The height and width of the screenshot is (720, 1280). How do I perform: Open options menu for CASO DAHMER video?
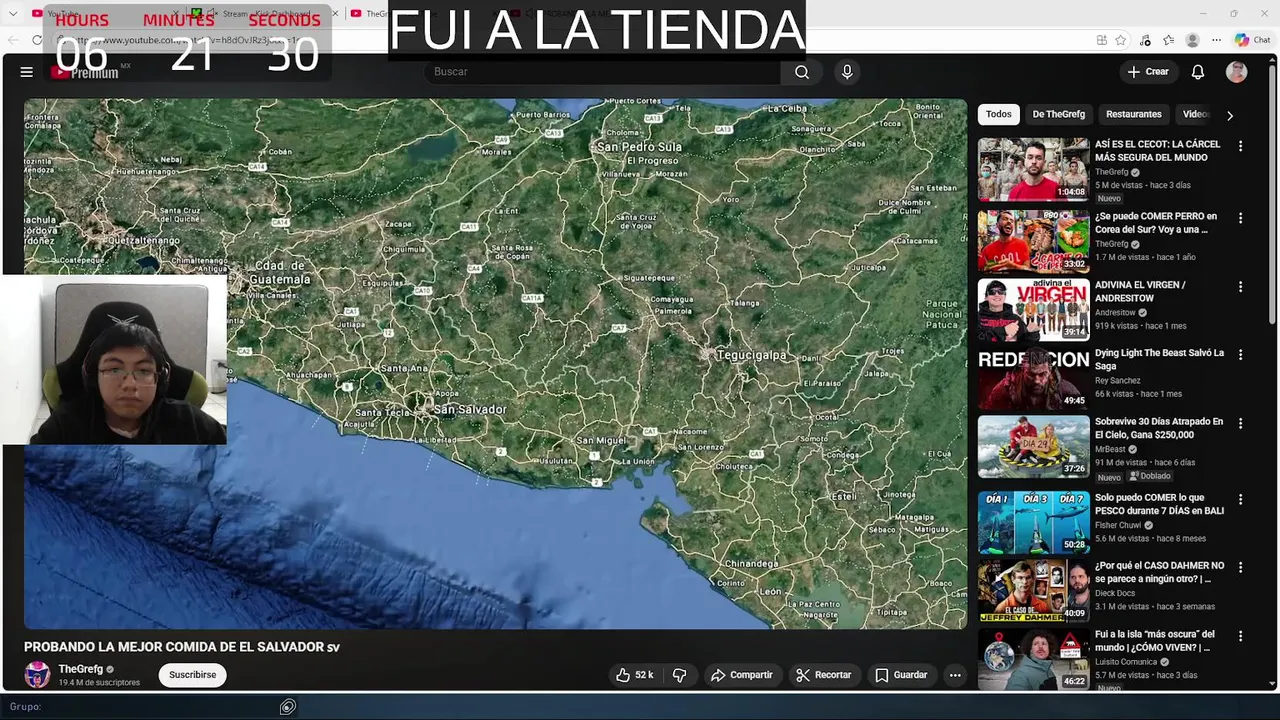[1240, 567]
